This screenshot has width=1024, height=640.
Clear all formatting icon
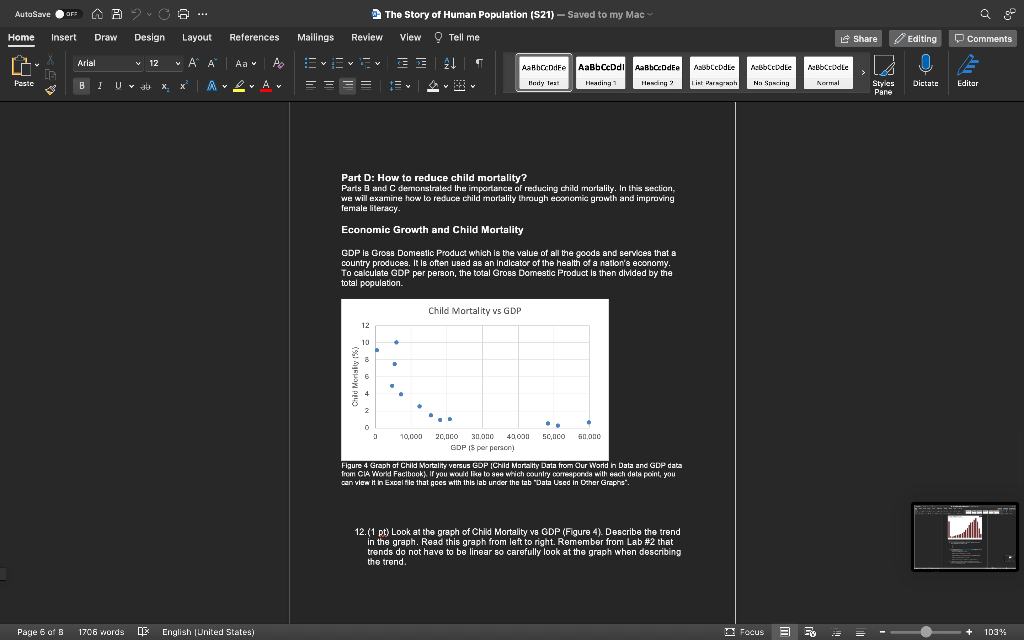pos(278,63)
